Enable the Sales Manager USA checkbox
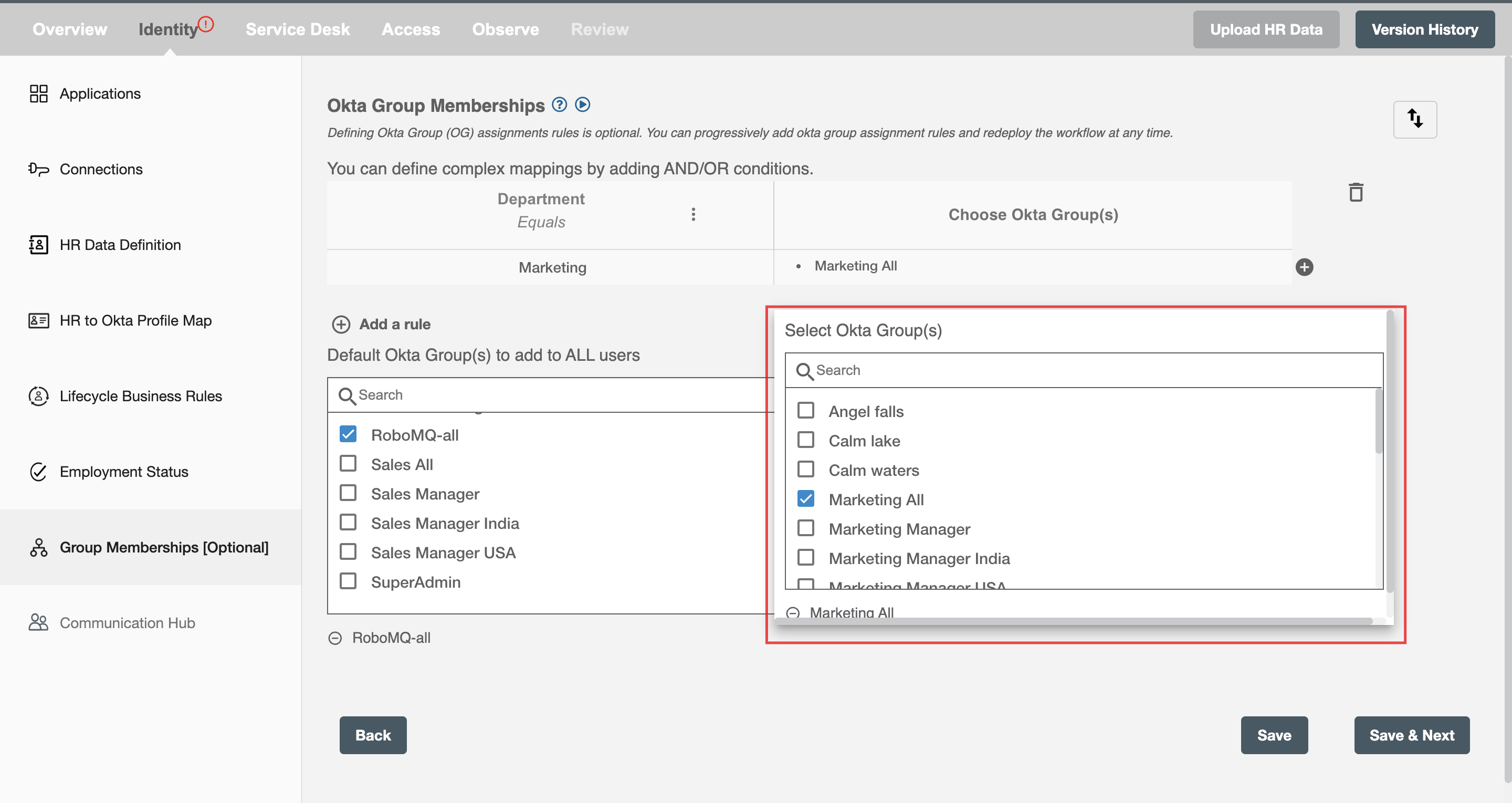Image resolution: width=1512 pixels, height=803 pixels. click(x=348, y=552)
